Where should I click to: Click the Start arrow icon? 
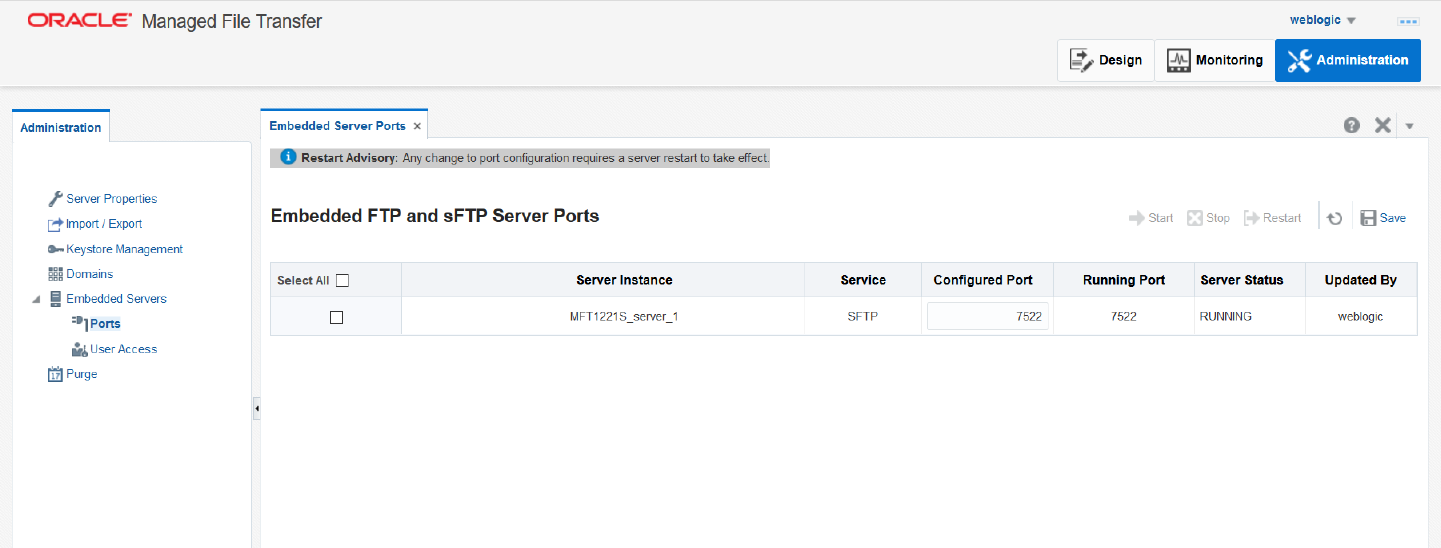point(1137,218)
